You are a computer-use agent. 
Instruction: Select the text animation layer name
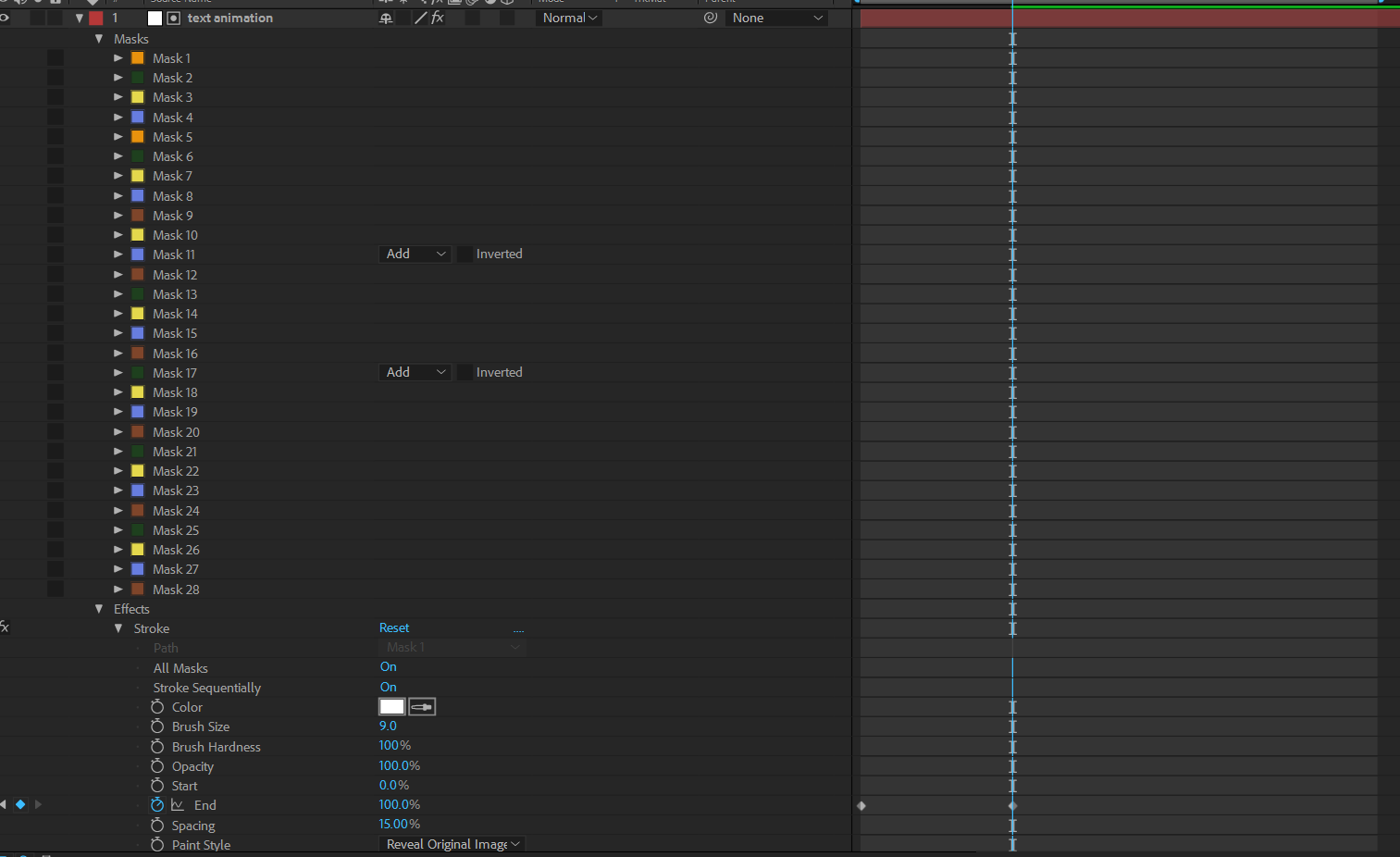(x=230, y=18)
